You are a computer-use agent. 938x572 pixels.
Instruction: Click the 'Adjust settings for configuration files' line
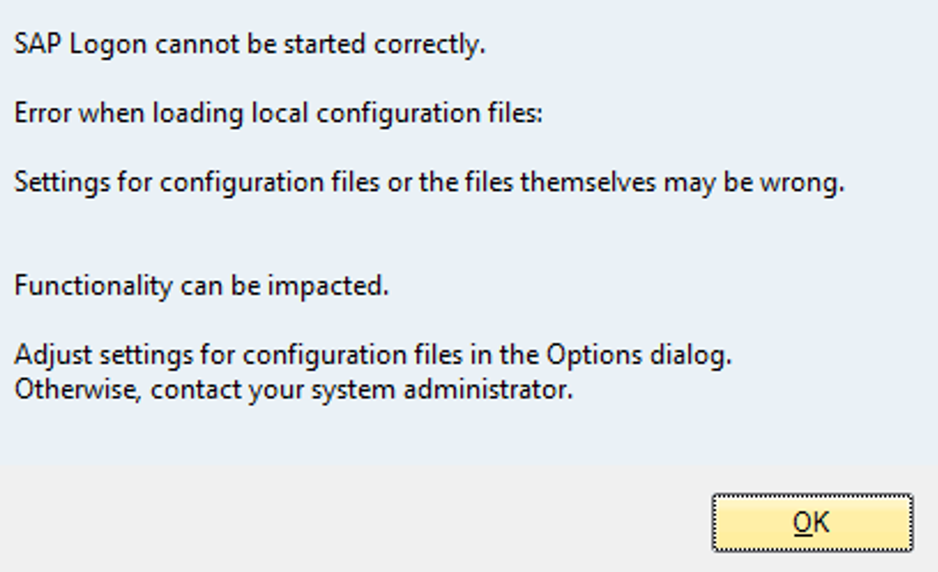click(x=373, y=355)
